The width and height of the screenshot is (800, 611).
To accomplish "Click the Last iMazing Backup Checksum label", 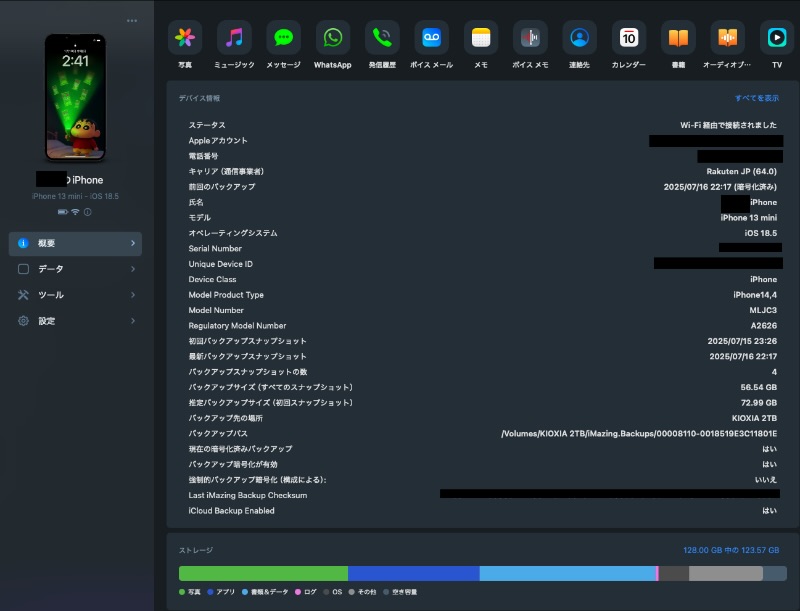I will click(247, 495).
